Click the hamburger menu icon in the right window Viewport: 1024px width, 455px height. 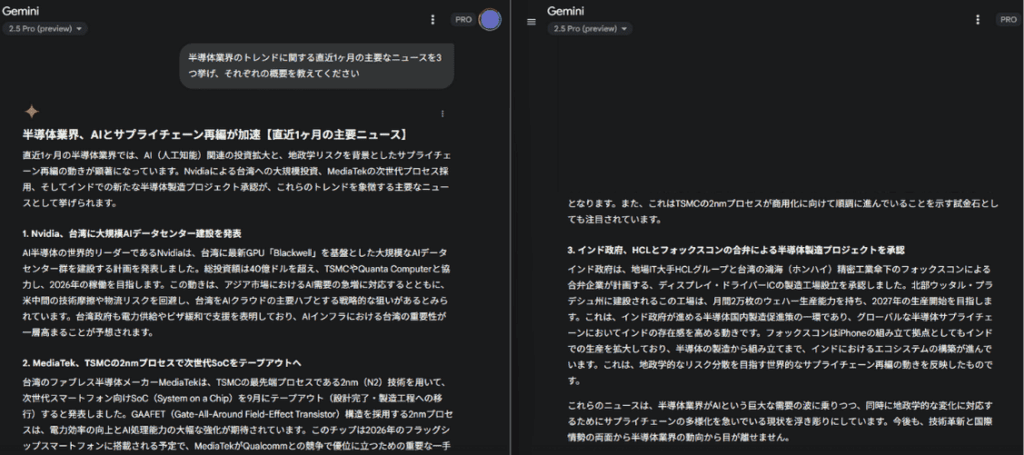(x=531, y=22)
